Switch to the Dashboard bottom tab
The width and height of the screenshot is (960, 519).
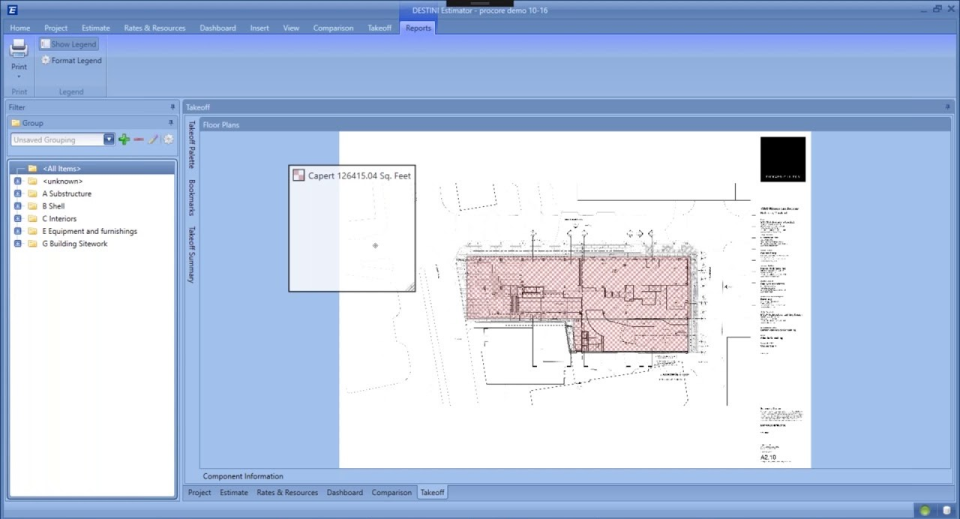(344, 493)
